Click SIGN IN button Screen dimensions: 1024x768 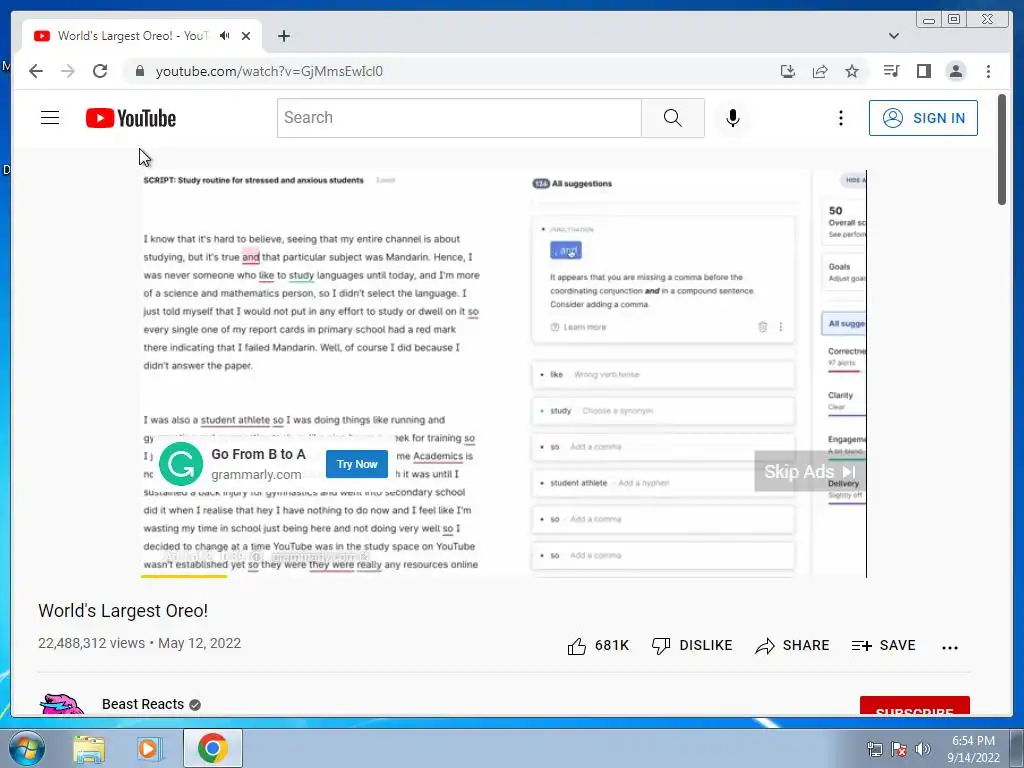[x=923, y=118]
